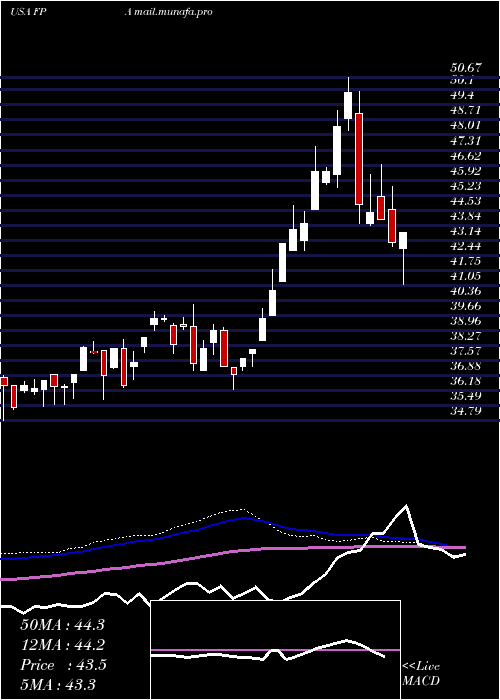Image resolution: width=500 pixels, height=700 pixels.
Task: Click the 41.05 price level label
Action: [466, 276]
